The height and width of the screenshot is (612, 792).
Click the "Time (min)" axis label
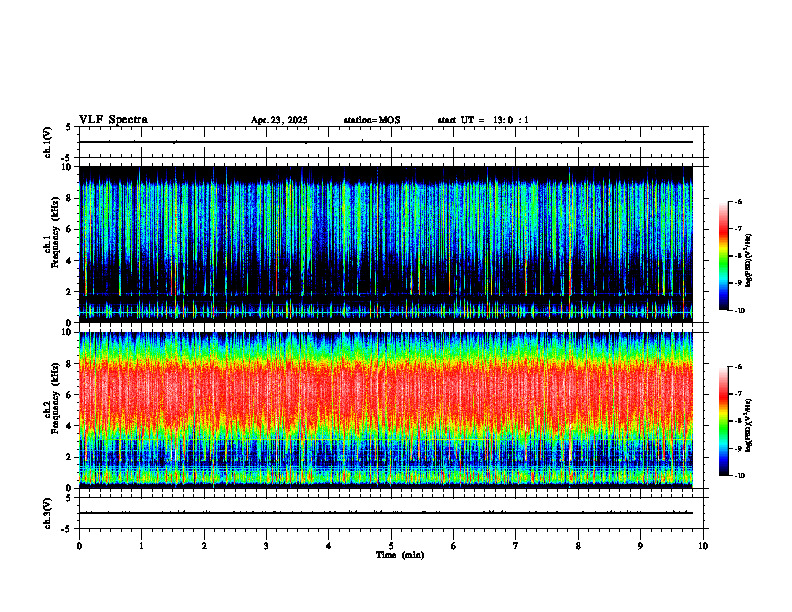point(400,555)
